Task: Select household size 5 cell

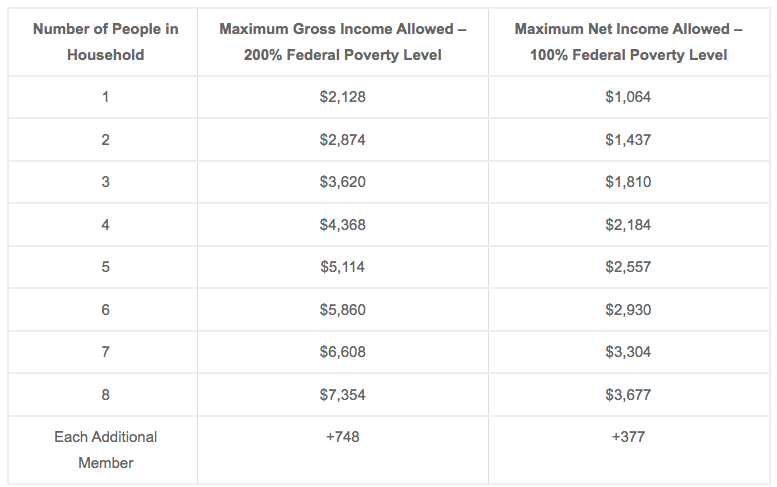Action: click(106, 267)
